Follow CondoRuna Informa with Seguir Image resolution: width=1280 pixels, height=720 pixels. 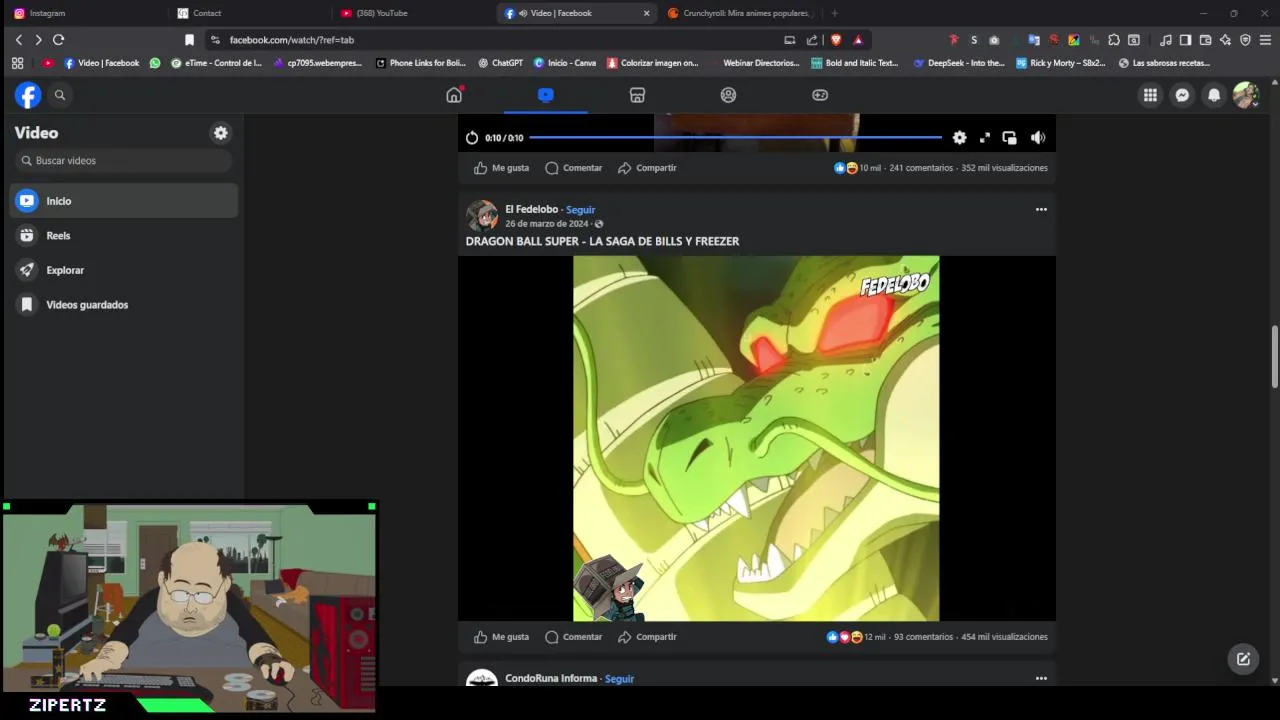coord(619,679)
